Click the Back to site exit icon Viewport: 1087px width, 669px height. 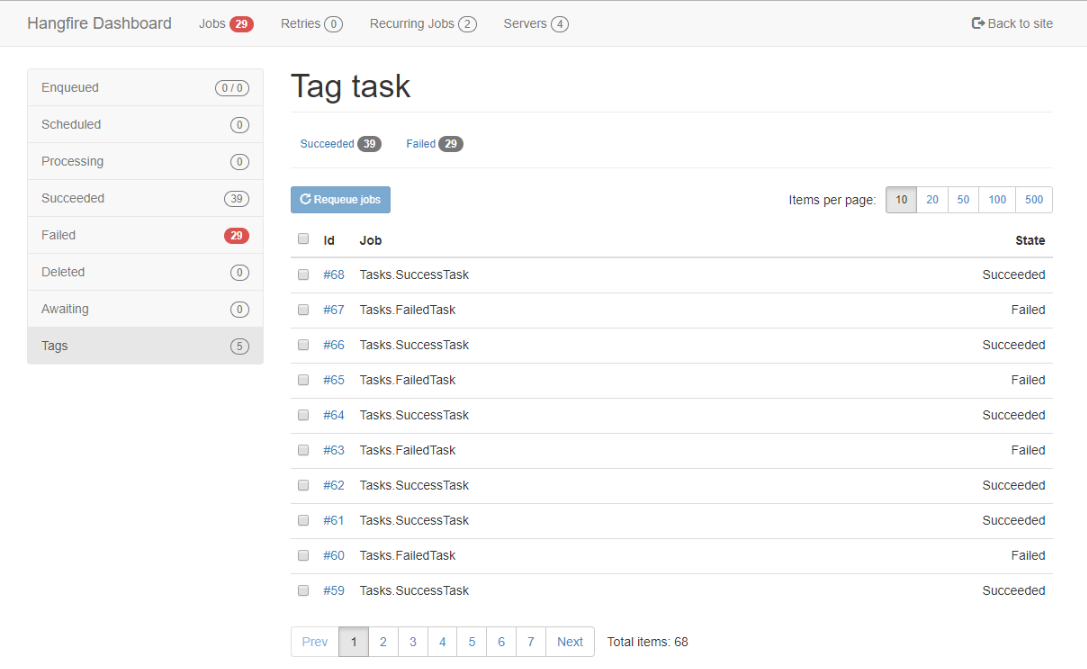(x=977, y=24)
